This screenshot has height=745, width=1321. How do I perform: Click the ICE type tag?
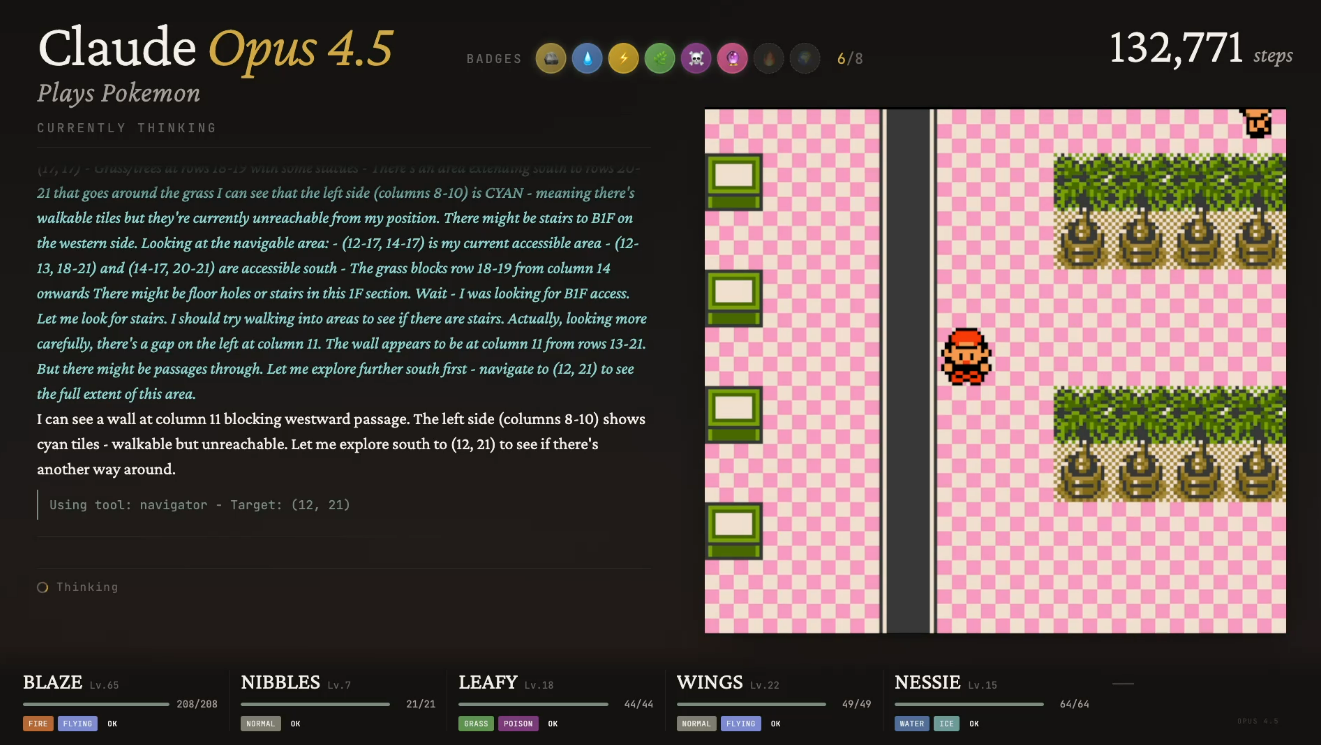946,724
